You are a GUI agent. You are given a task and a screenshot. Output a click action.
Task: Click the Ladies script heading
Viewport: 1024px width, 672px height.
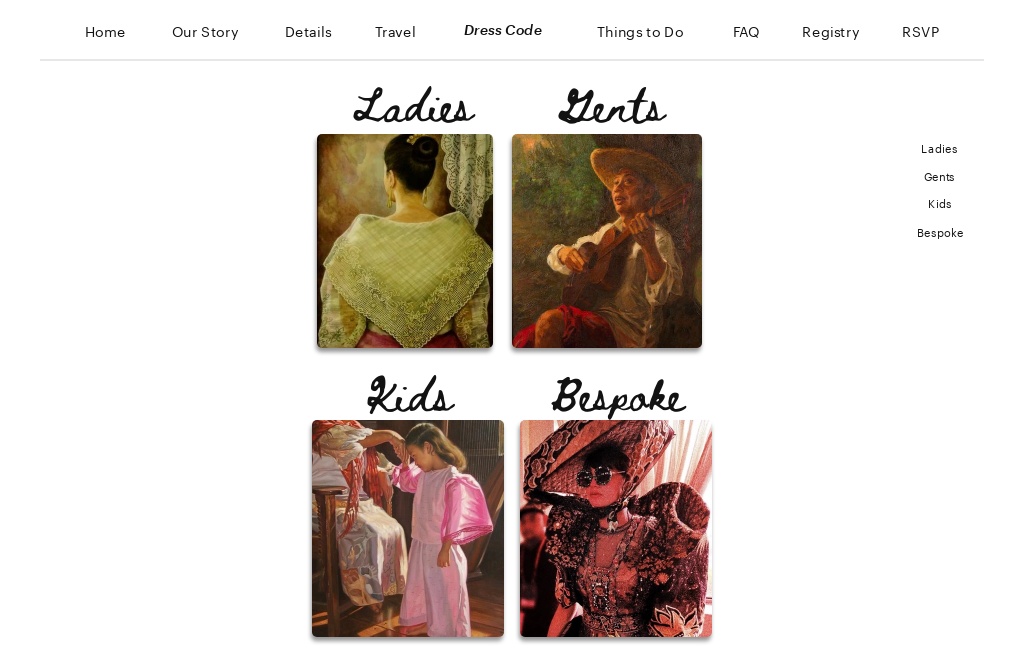pyautogui.click(x=414, y=105)
